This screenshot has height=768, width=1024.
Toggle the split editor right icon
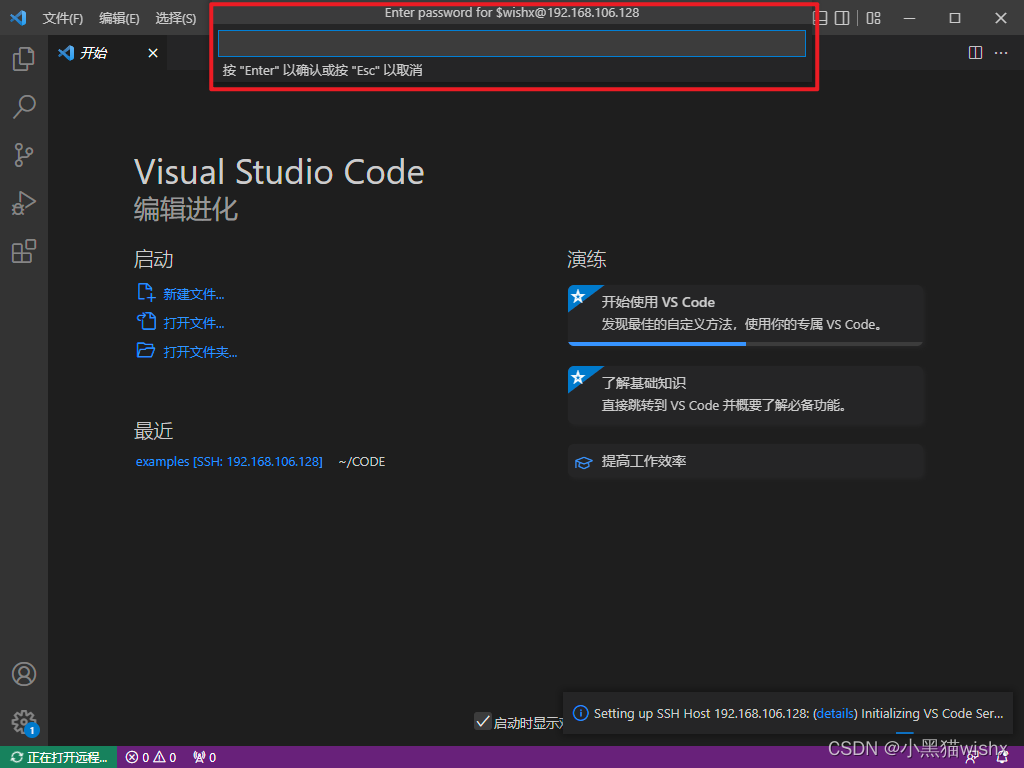[975, 52]
